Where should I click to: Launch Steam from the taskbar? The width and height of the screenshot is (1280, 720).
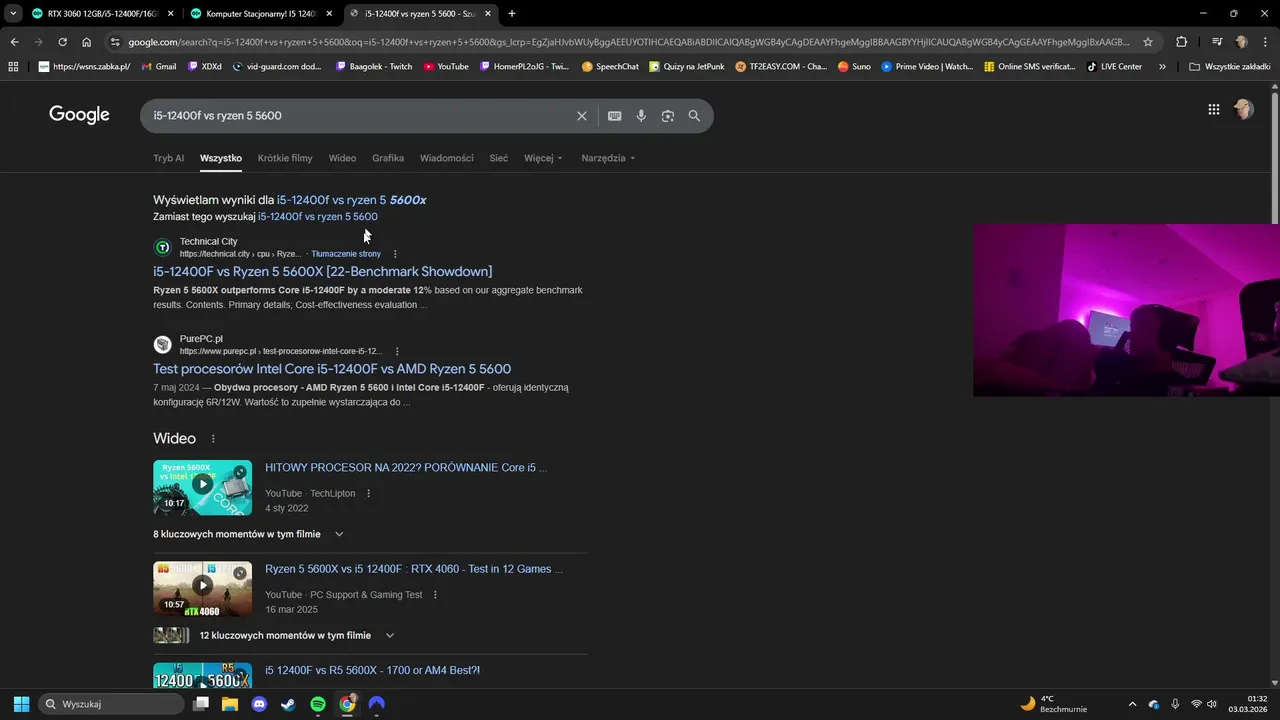click(288, 704)
